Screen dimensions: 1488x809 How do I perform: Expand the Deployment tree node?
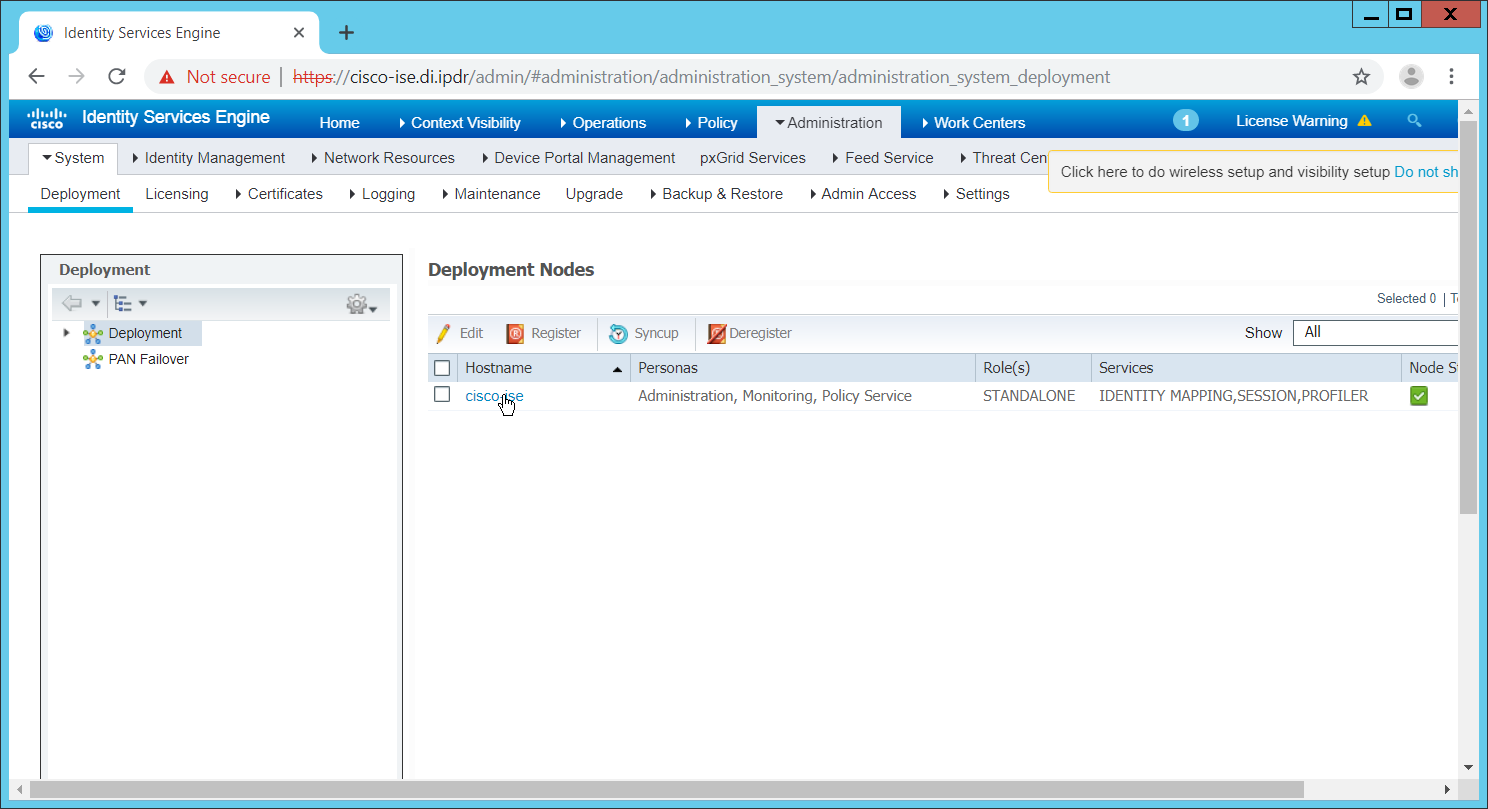coord(67,333)
